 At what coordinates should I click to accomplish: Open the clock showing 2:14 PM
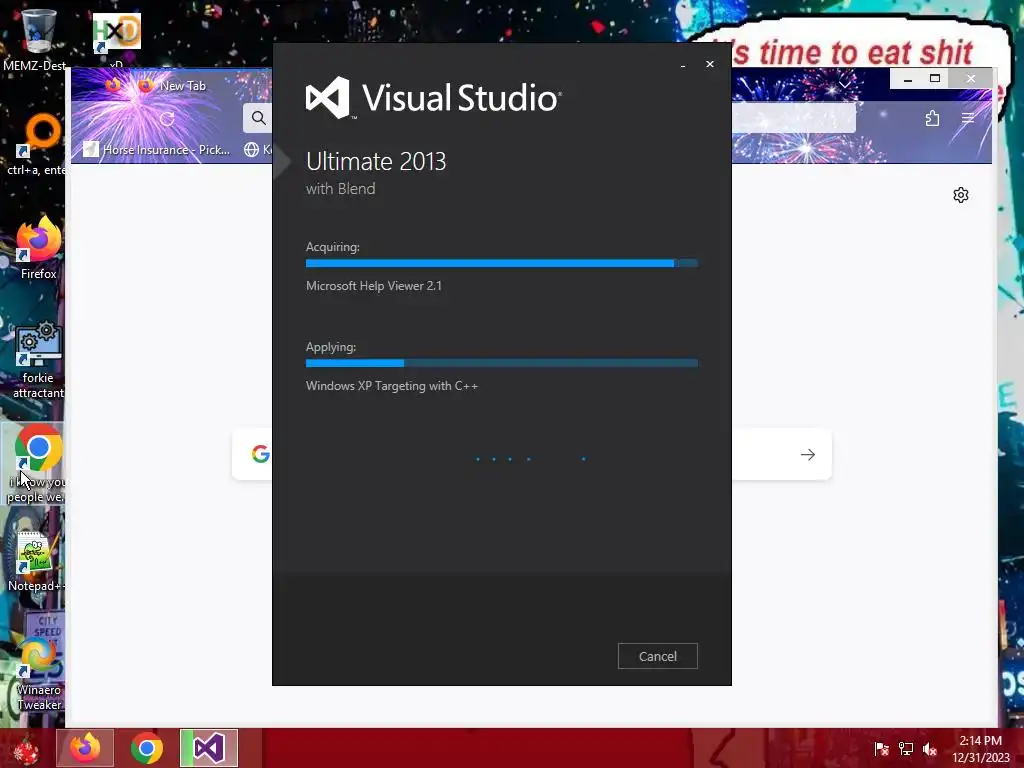(x=980, y=749)
